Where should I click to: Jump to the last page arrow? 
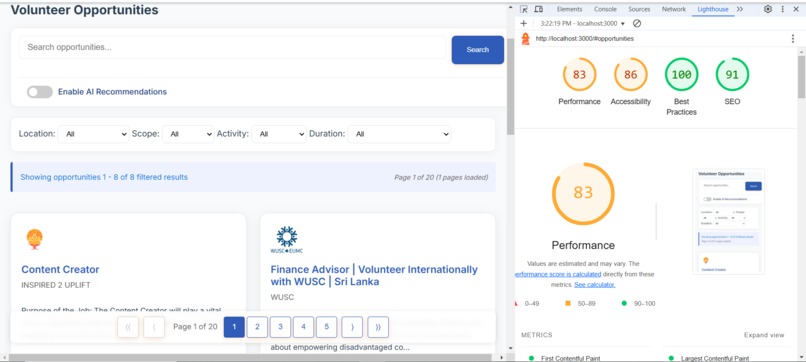pos(378,327)
